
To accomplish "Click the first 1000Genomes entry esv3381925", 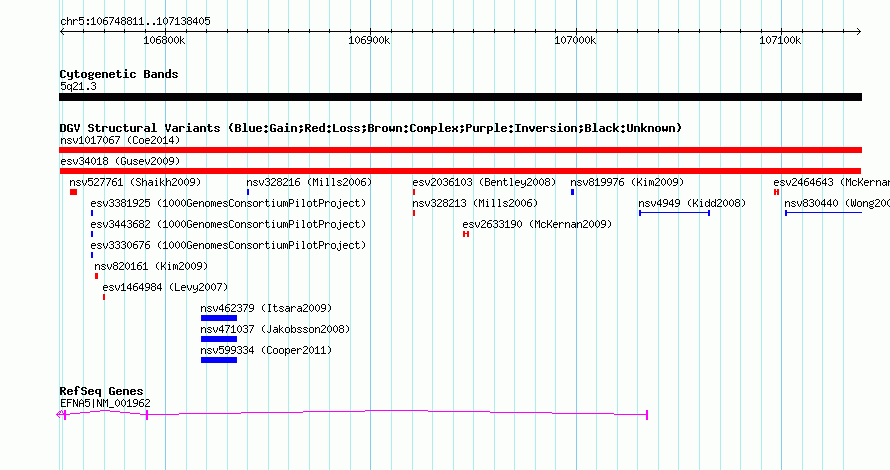I will tap(228, 203).
